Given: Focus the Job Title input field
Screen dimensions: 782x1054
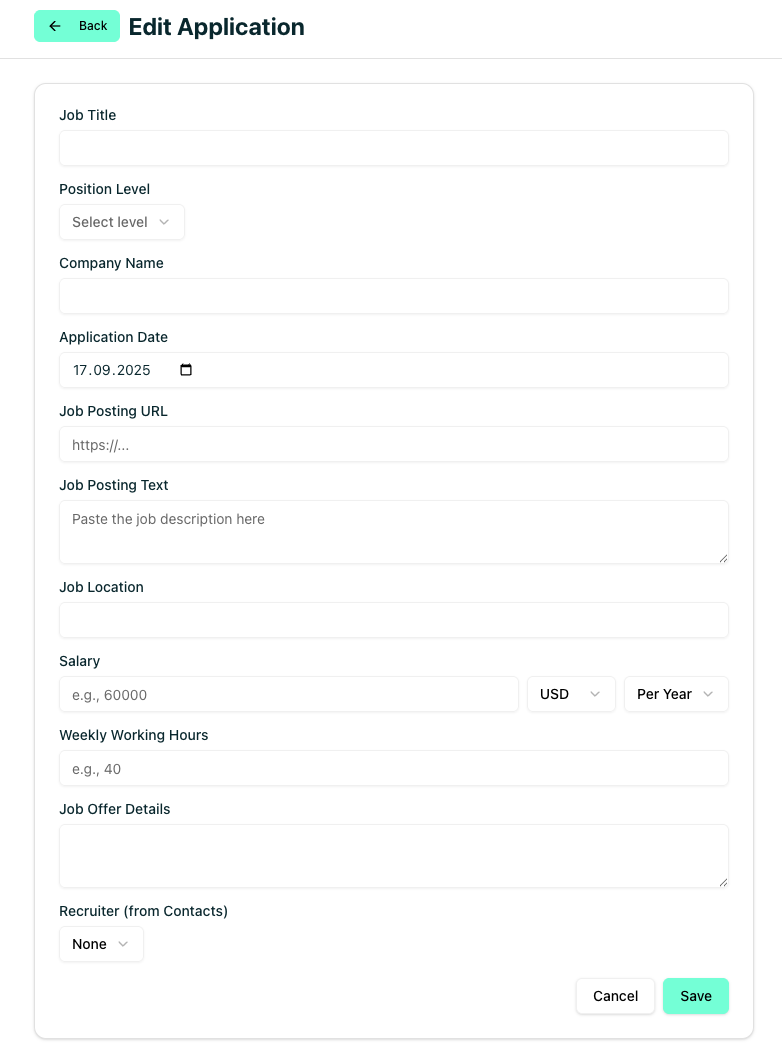Looking at the screenshot, I should (x=393, y=148).
